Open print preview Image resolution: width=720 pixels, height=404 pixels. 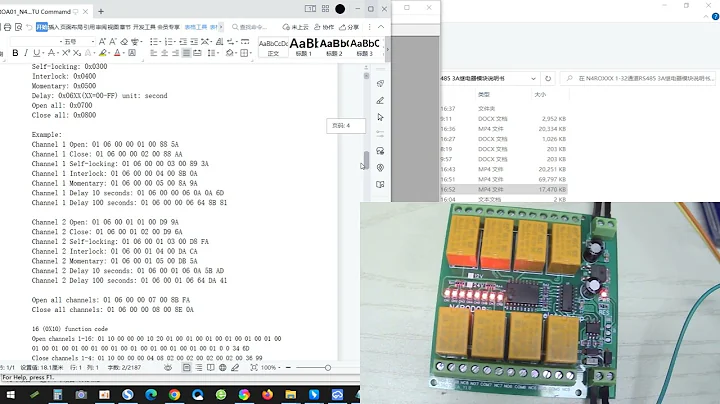point(18,27)
